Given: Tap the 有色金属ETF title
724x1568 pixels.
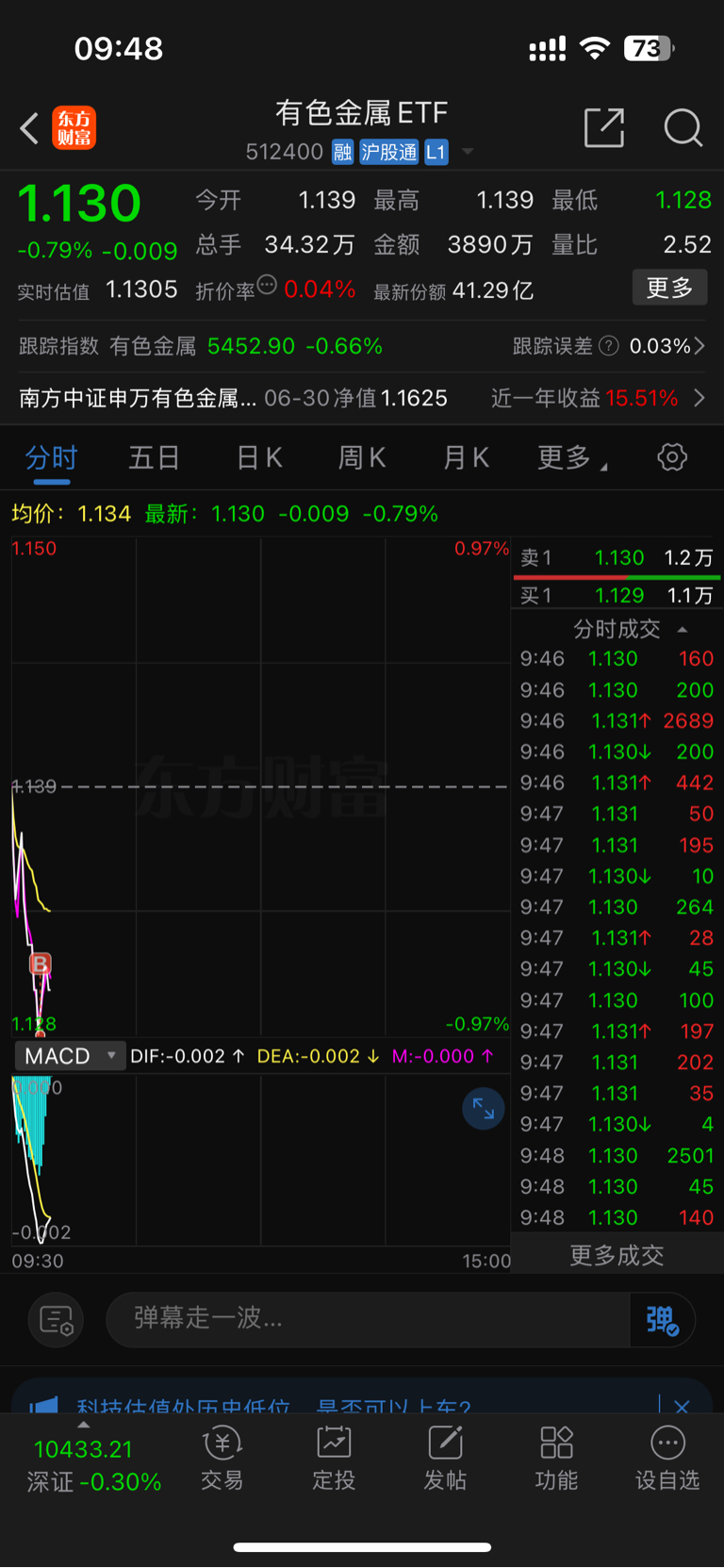Looking at the screenshot, I should (362, 113).
